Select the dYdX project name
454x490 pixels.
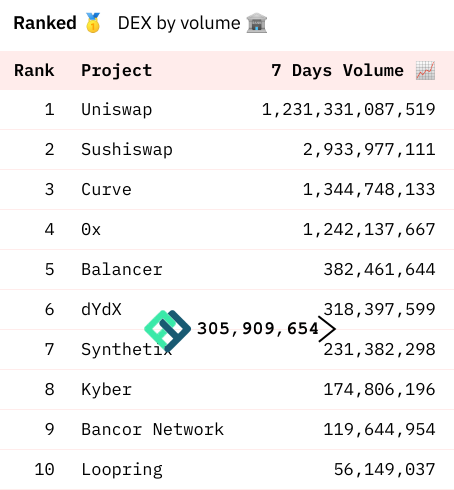(101, 309)
